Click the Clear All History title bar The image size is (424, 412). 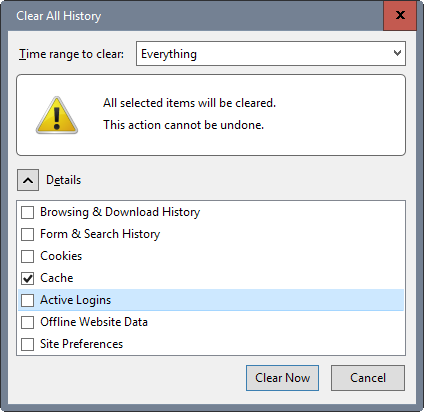click(195, 16)
